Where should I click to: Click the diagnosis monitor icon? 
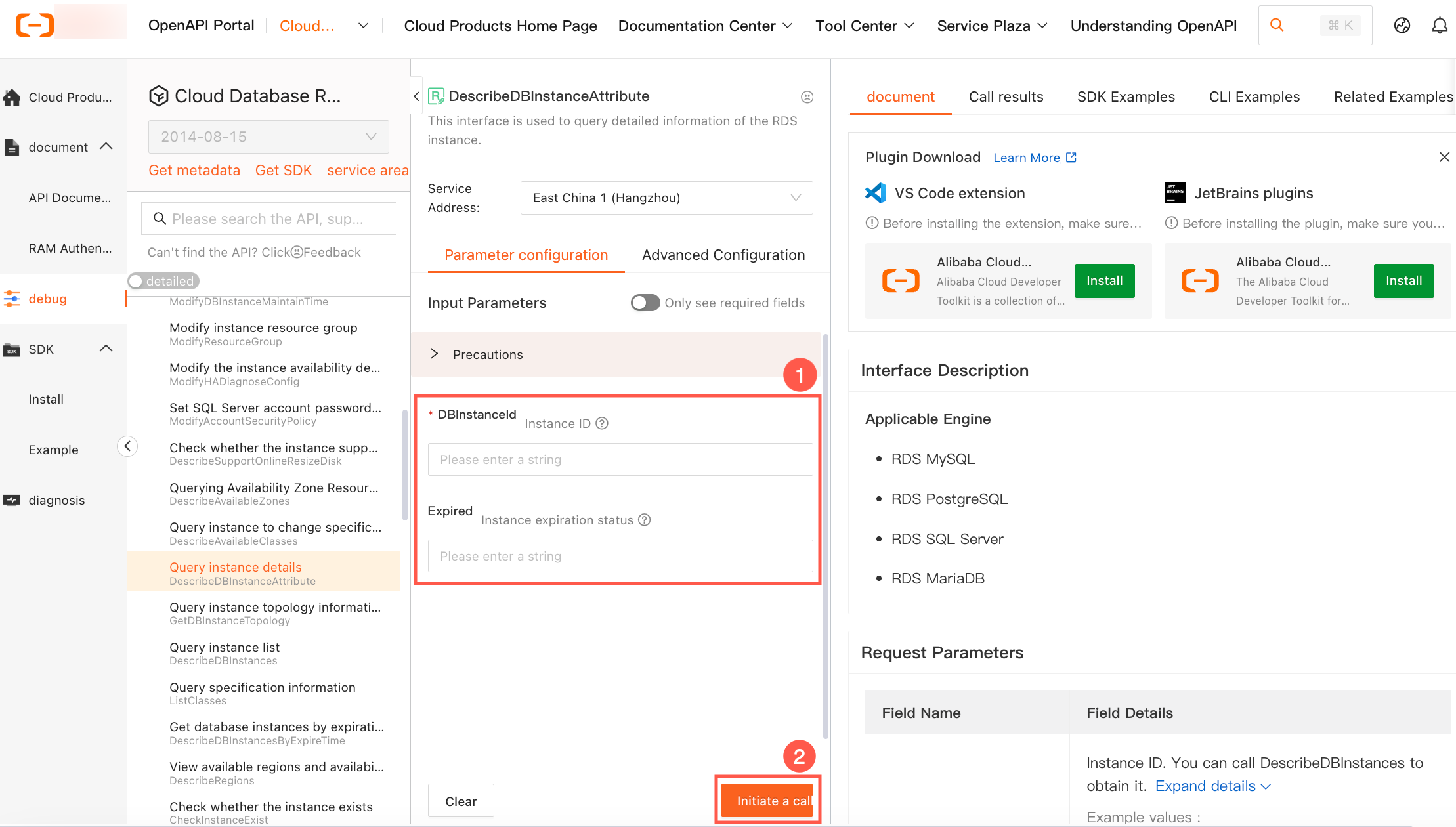(12, 500)
